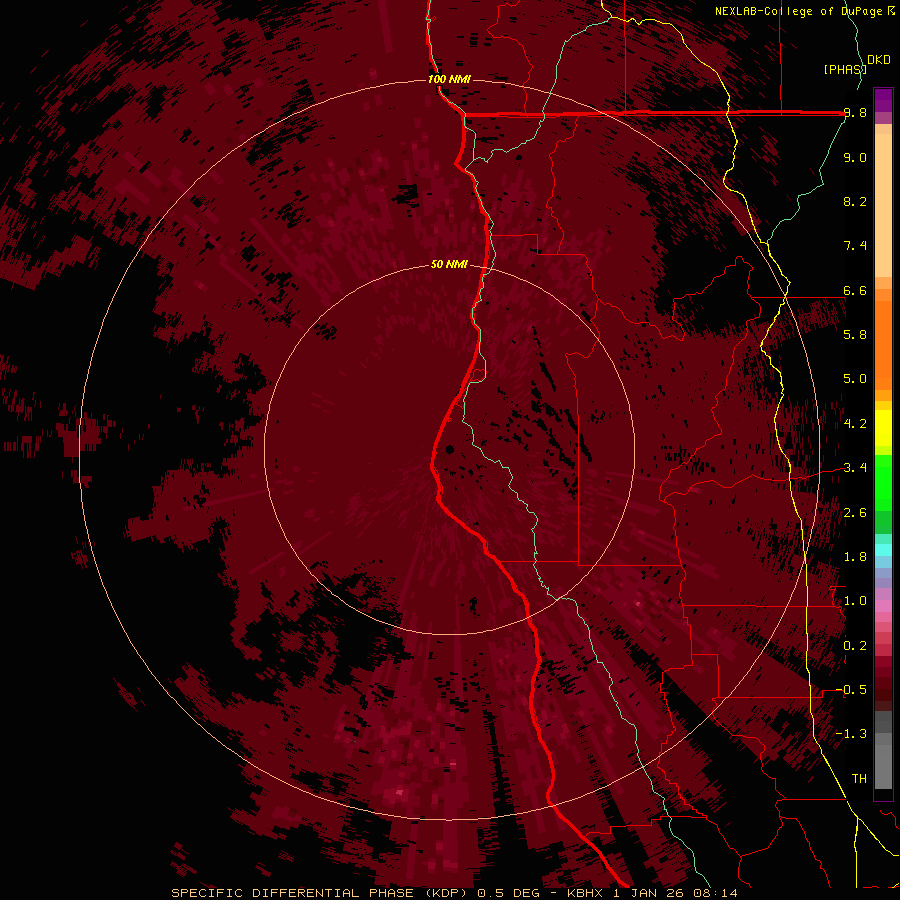Select the 9.8 value on the scale

[855, 113]
